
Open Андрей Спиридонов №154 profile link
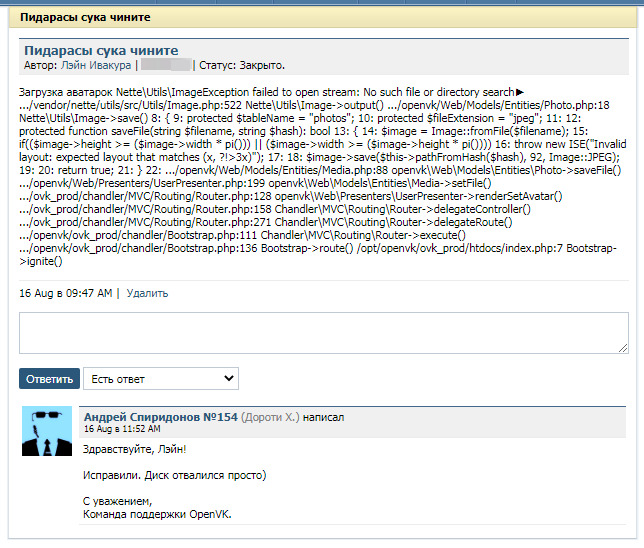[160, 416]
